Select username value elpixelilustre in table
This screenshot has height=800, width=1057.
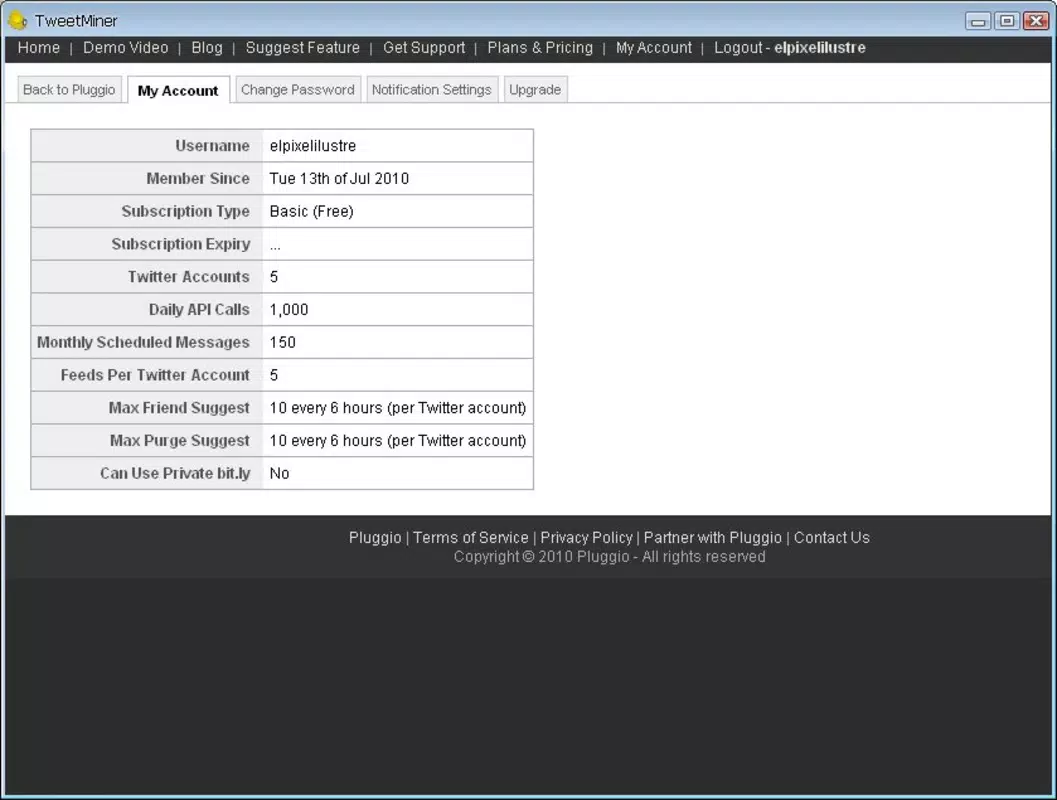[x=313, y=146]
